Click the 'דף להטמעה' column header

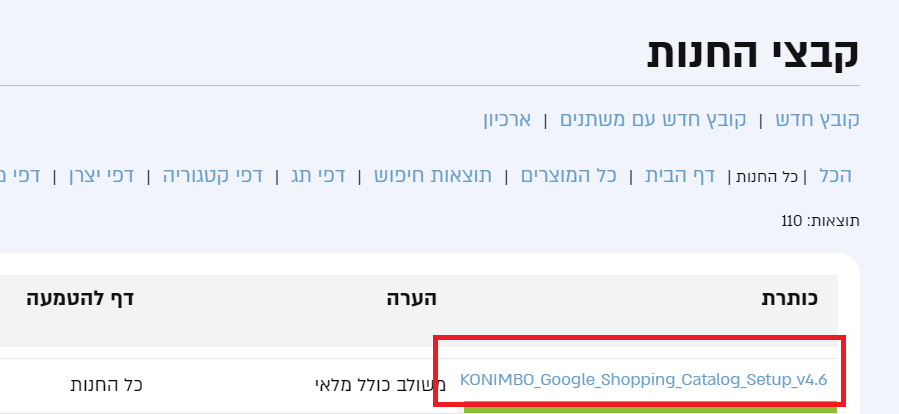81,298
